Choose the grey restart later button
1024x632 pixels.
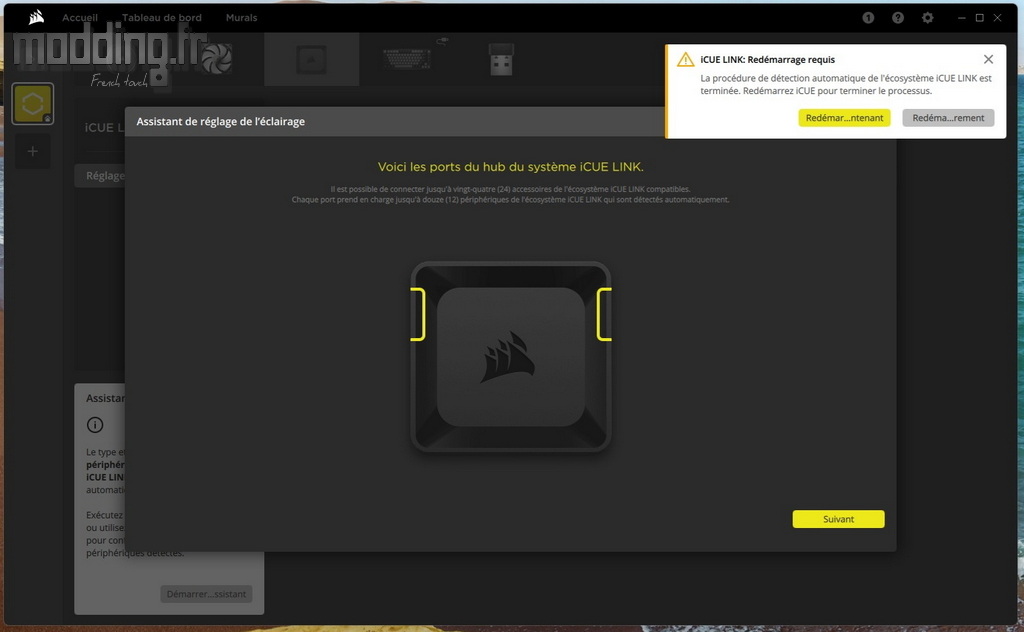pos(948,118)
